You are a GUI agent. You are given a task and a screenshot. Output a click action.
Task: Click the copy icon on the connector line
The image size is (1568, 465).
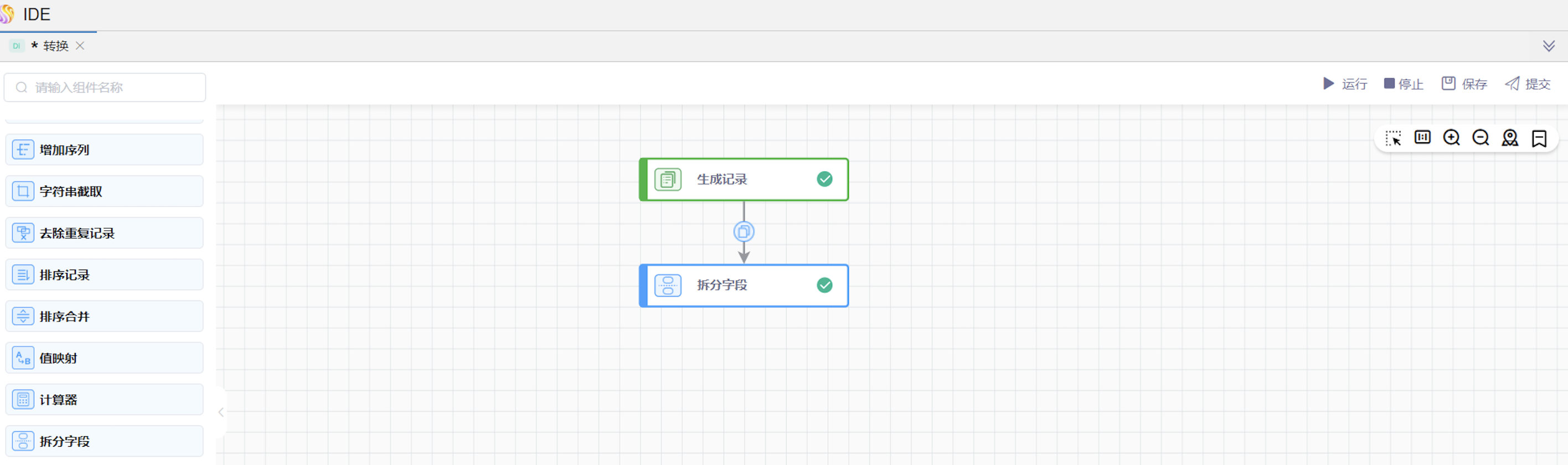(743, 232)
